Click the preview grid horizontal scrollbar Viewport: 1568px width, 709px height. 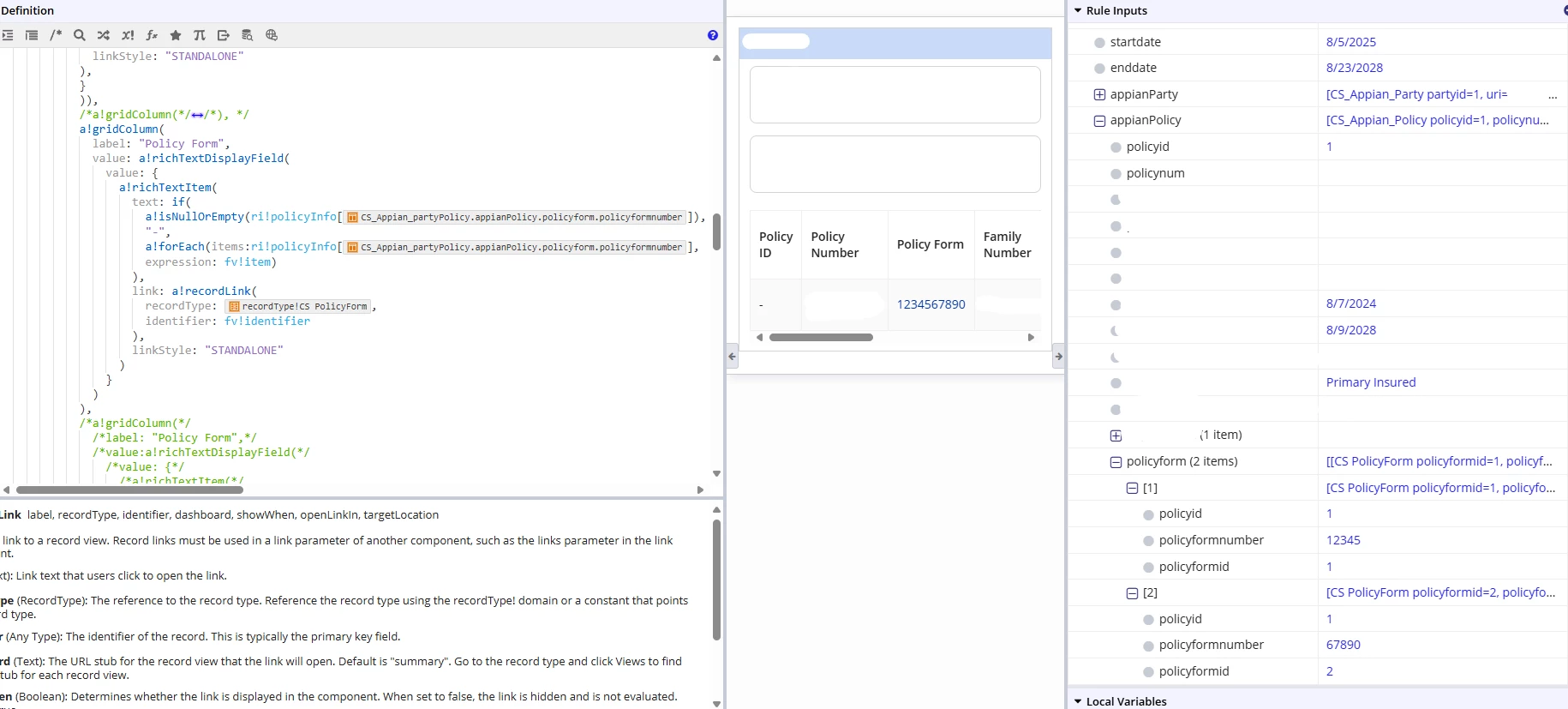pos(821,338)
